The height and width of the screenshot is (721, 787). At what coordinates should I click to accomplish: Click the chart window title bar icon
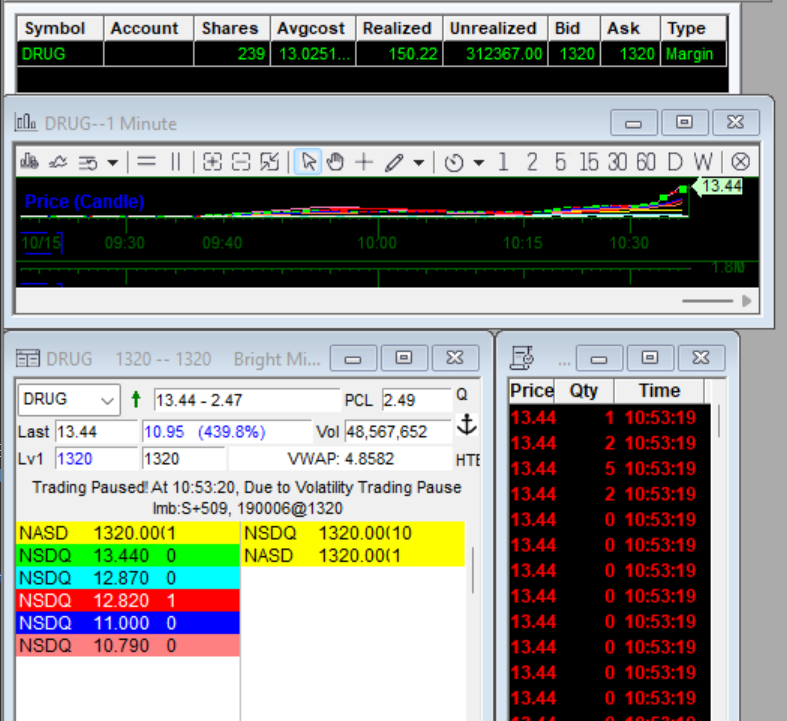26,122
